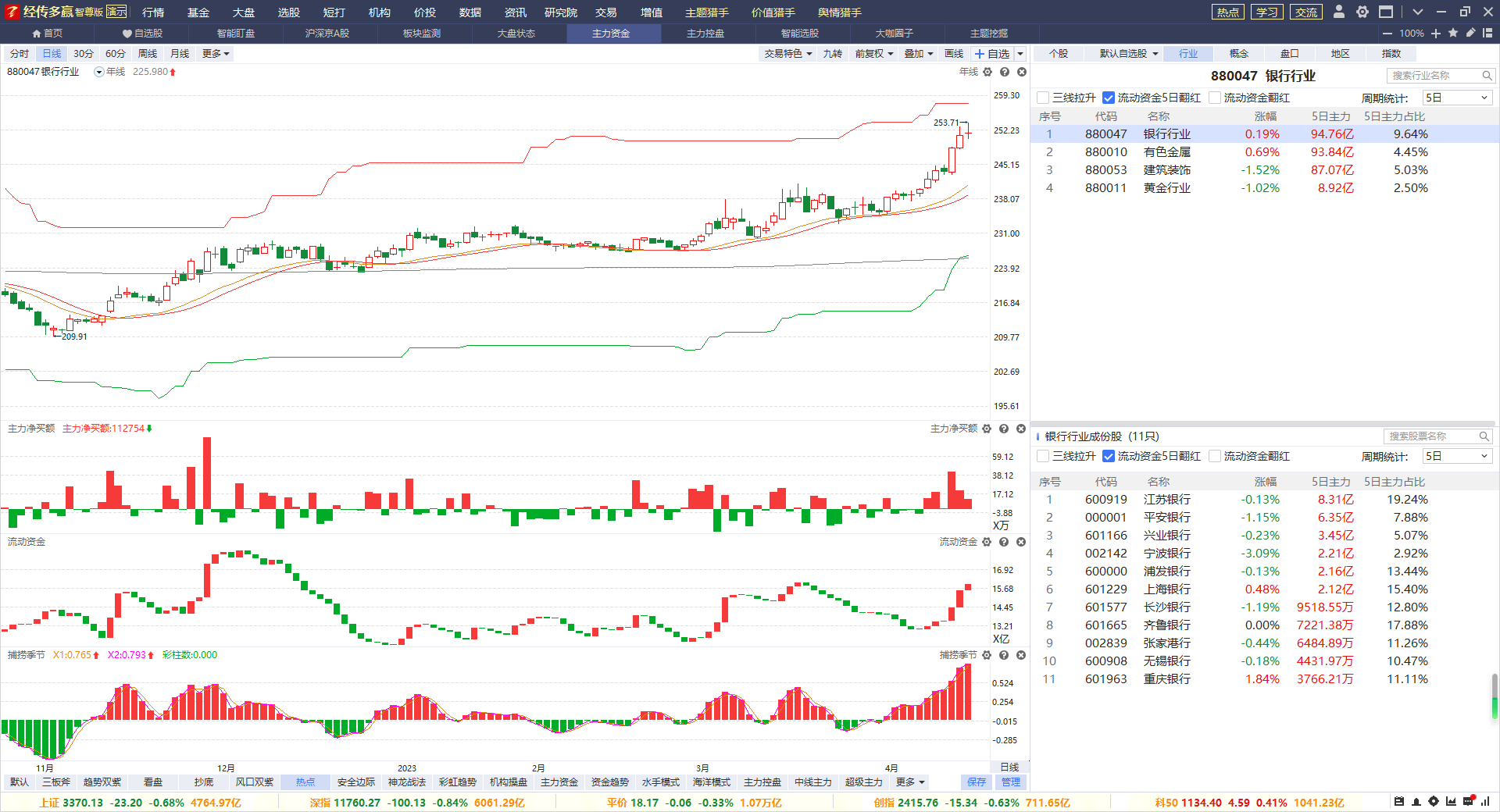This screenshot has height=812, width=1500.
Task: Open 研究院 menu
Action: pos(561,12)
